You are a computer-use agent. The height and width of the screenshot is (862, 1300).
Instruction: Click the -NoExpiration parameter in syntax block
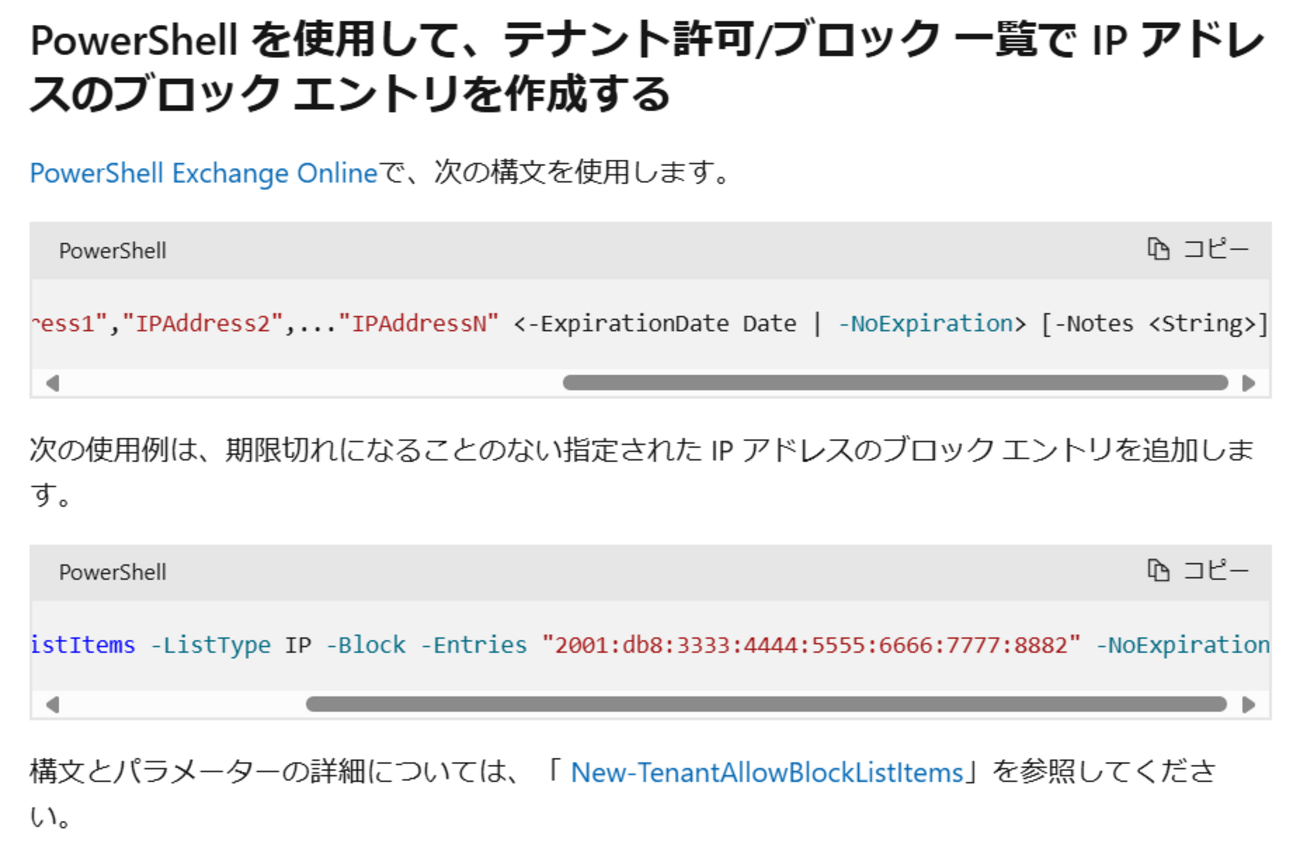click(x=925, y=324)
